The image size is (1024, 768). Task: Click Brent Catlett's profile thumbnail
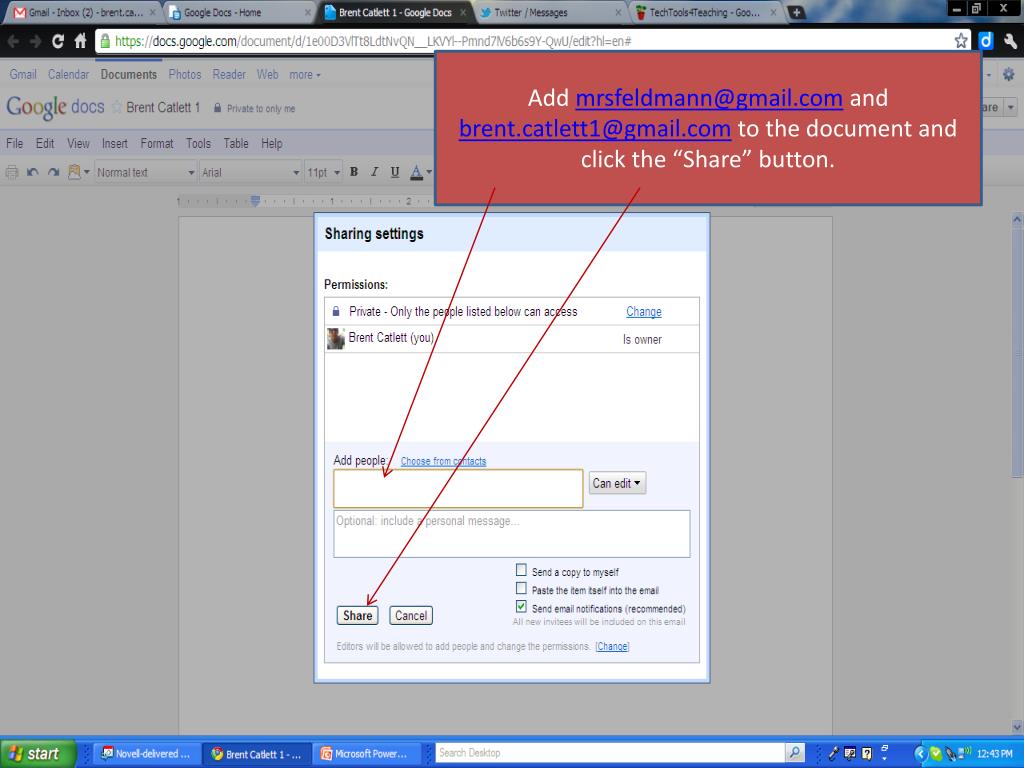336,339
